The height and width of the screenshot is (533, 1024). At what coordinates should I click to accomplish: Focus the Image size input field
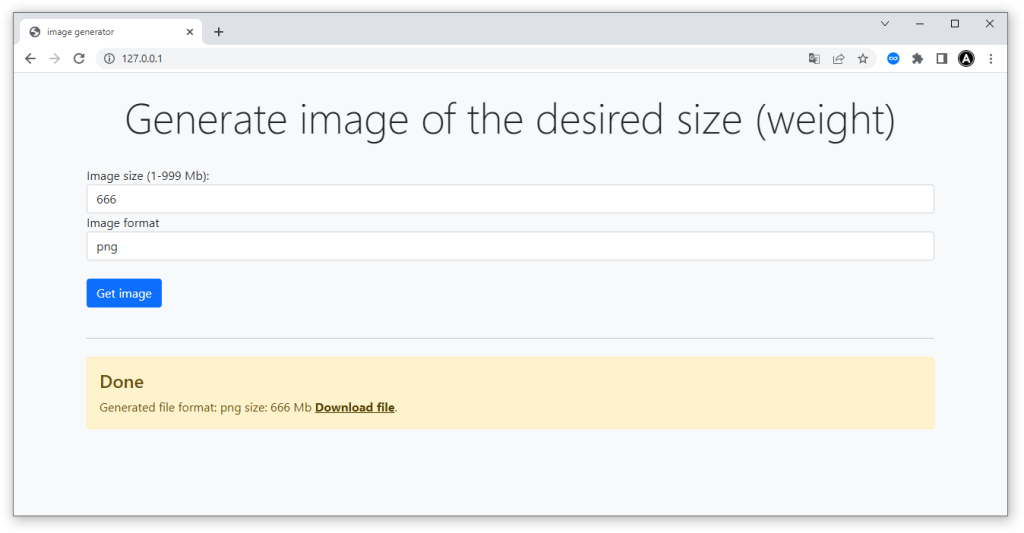click(510, 199)
